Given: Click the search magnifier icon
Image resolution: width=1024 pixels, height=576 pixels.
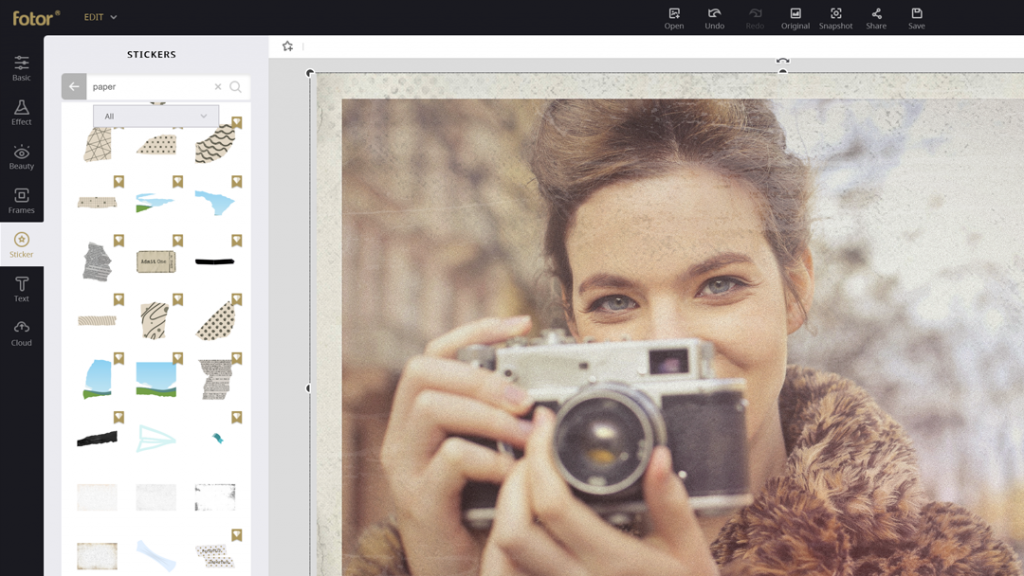Looking at the screenshot, I should point(236,87).
